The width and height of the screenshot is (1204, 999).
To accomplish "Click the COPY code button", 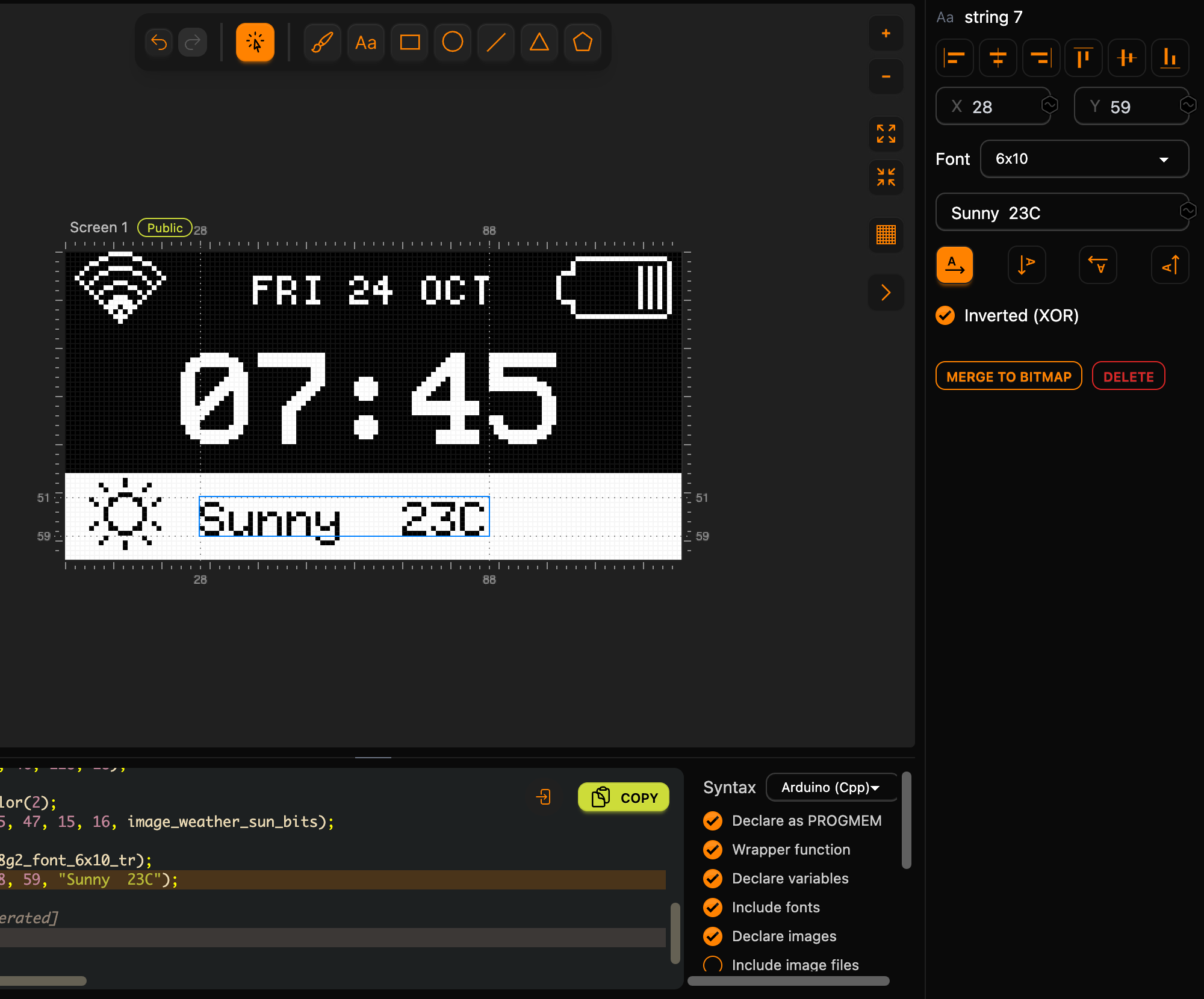I will (624, 797).
